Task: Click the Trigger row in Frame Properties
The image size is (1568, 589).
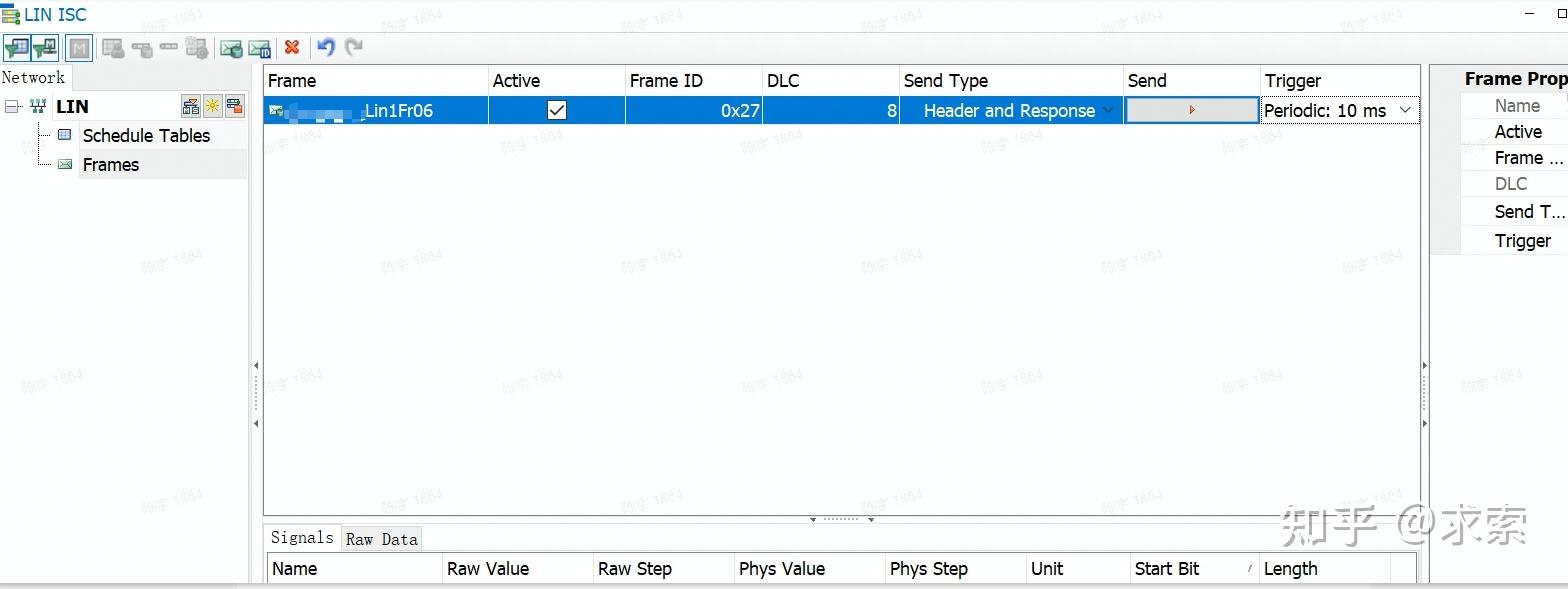Action: [x=1514, y=240]
